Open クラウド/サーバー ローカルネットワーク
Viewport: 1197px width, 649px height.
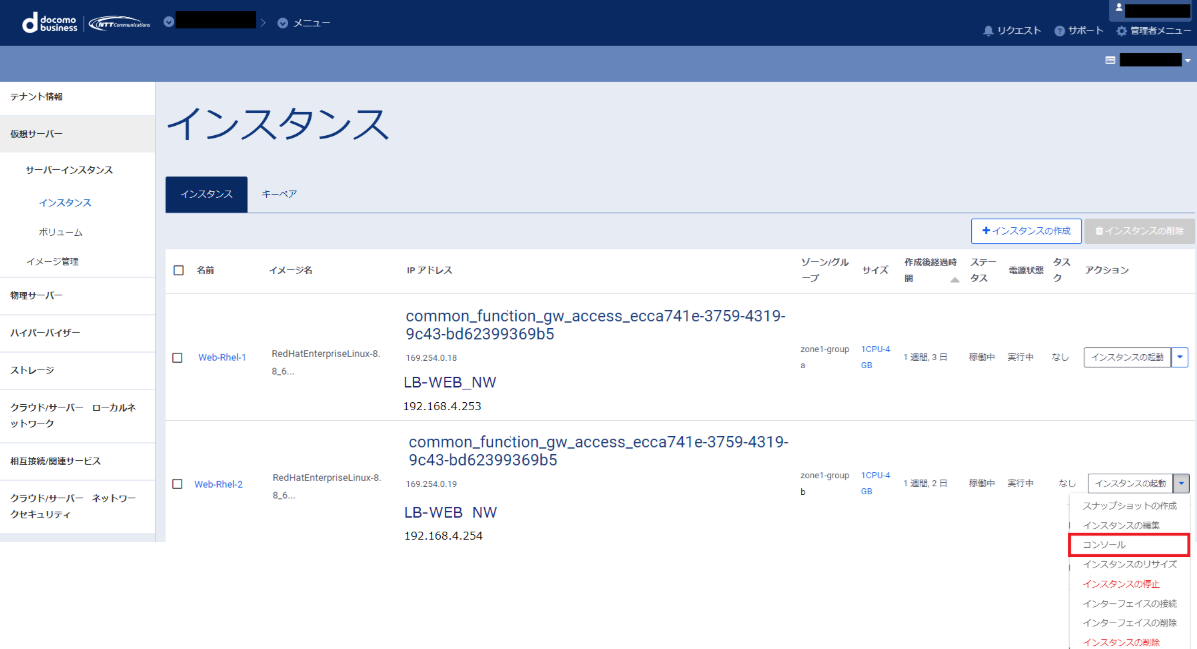point(77,415)
